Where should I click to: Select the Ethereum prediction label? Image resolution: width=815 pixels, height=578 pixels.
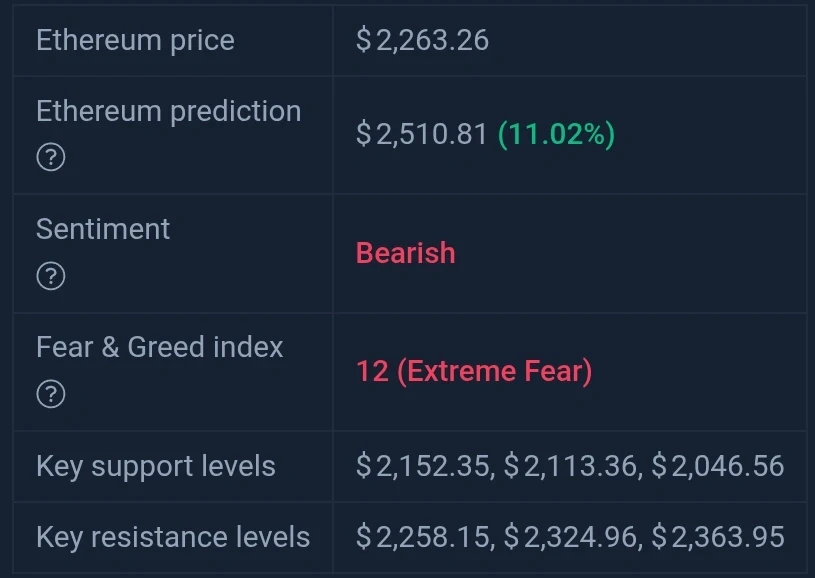[169, 111]
